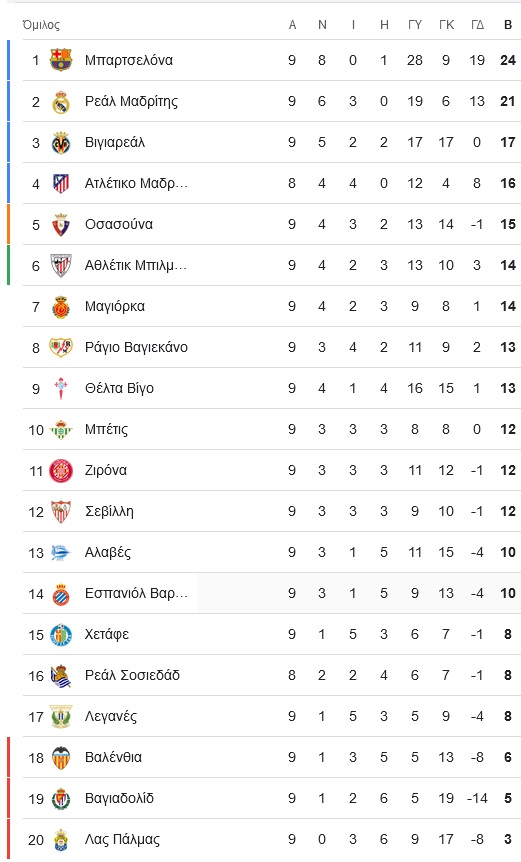Click the Las Palmas crest icon
The image size is (521, 862).
coord(61,839)
